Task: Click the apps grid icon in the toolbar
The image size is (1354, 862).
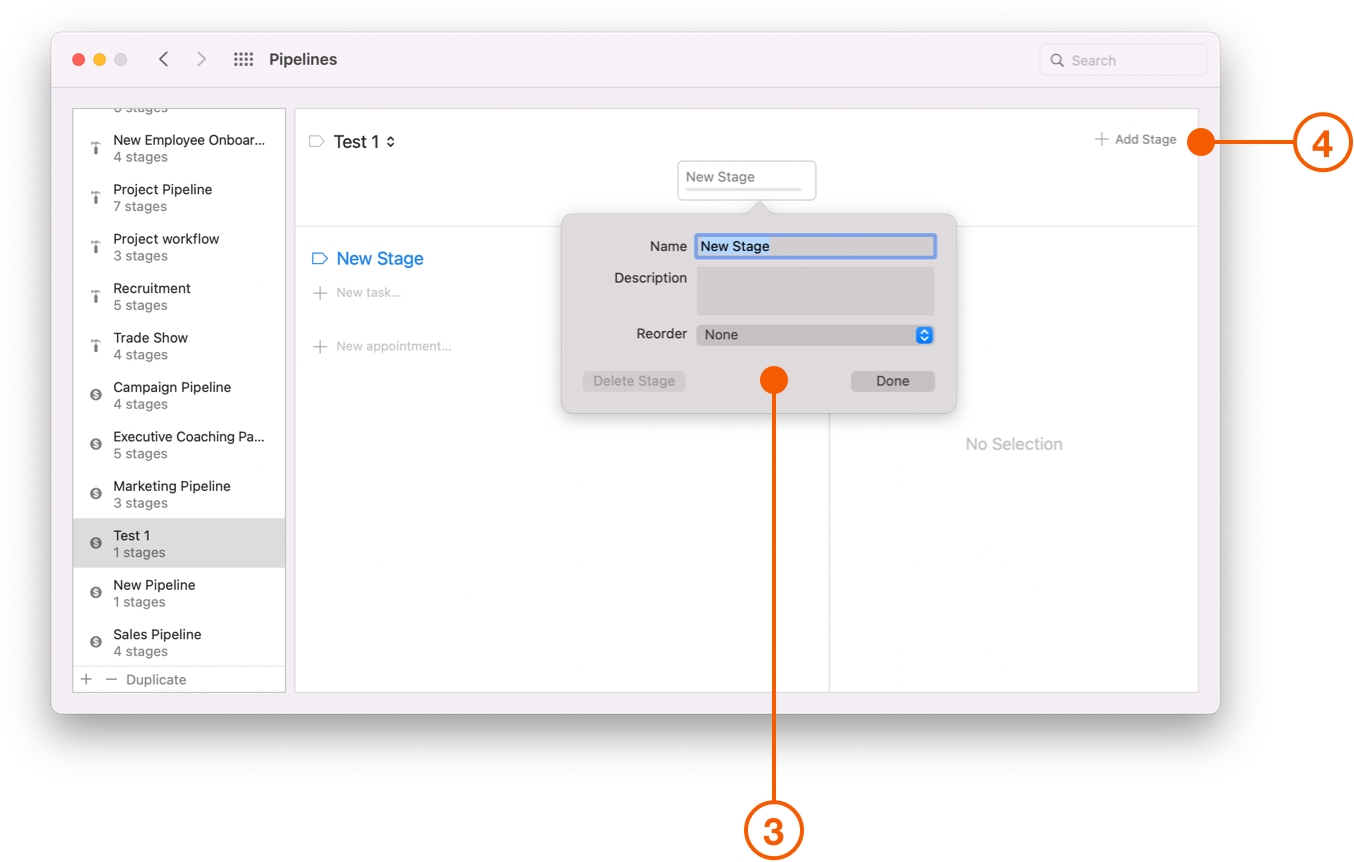Action: (243, 59)
